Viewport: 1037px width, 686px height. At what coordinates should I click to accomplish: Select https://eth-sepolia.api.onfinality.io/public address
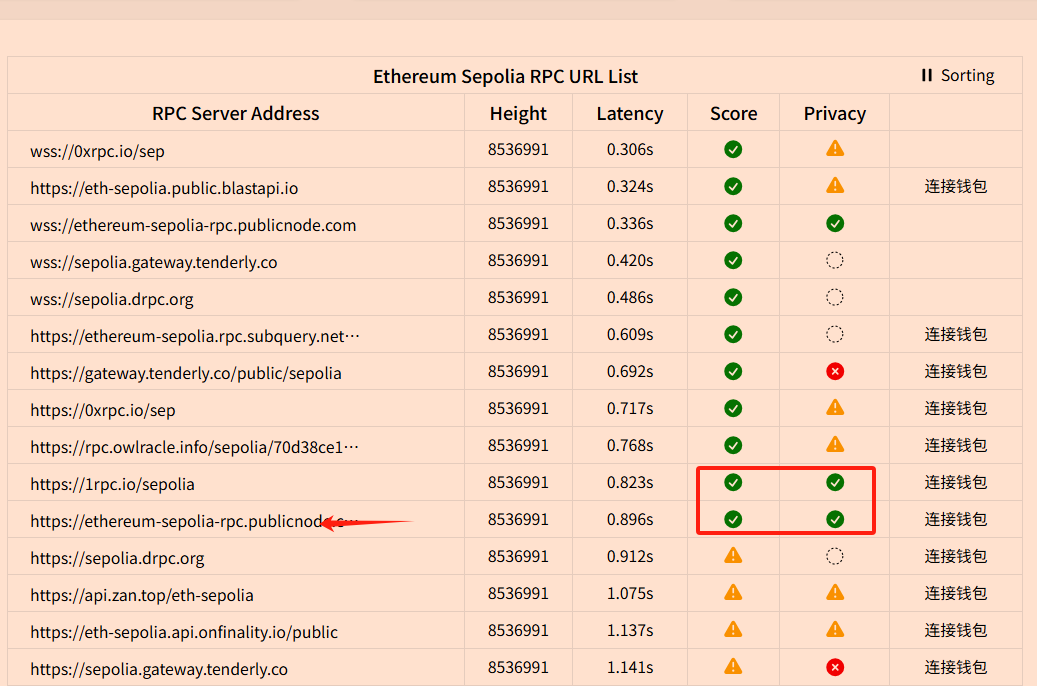point(184,632)
